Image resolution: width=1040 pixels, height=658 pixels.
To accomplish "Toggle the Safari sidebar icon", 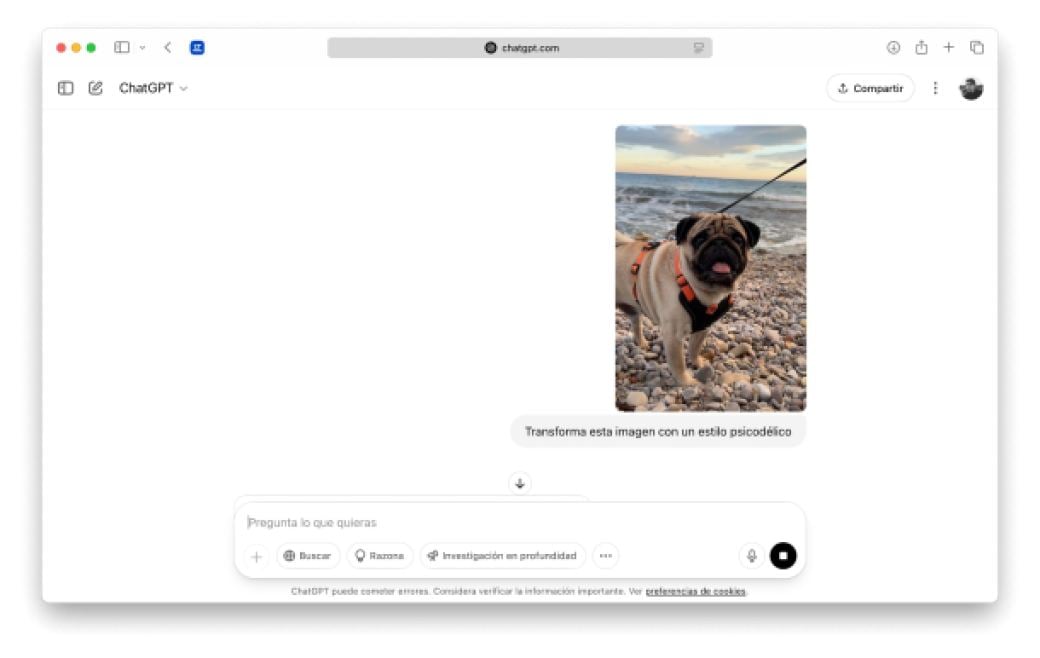I will click(121, 48).
